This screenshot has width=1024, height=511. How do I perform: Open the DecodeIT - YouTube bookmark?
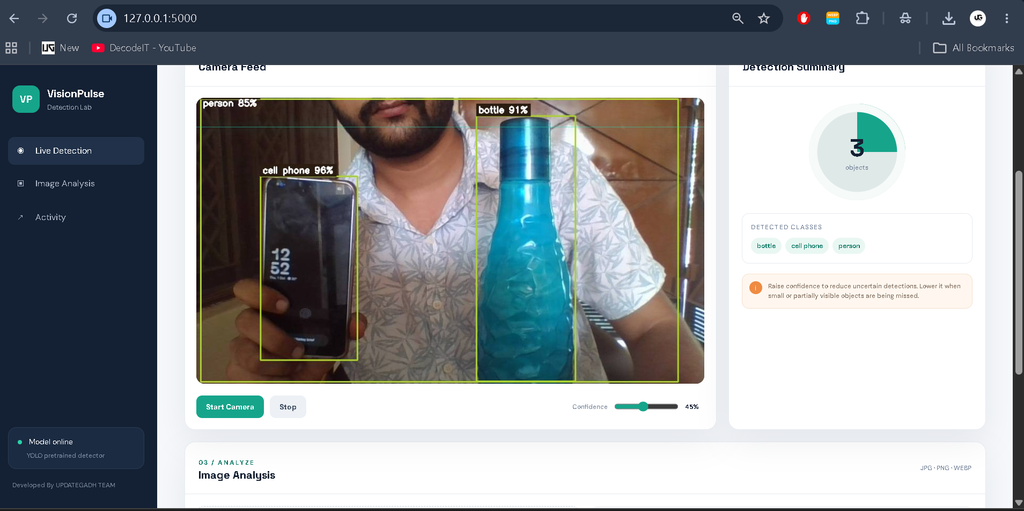pos(144,48)
